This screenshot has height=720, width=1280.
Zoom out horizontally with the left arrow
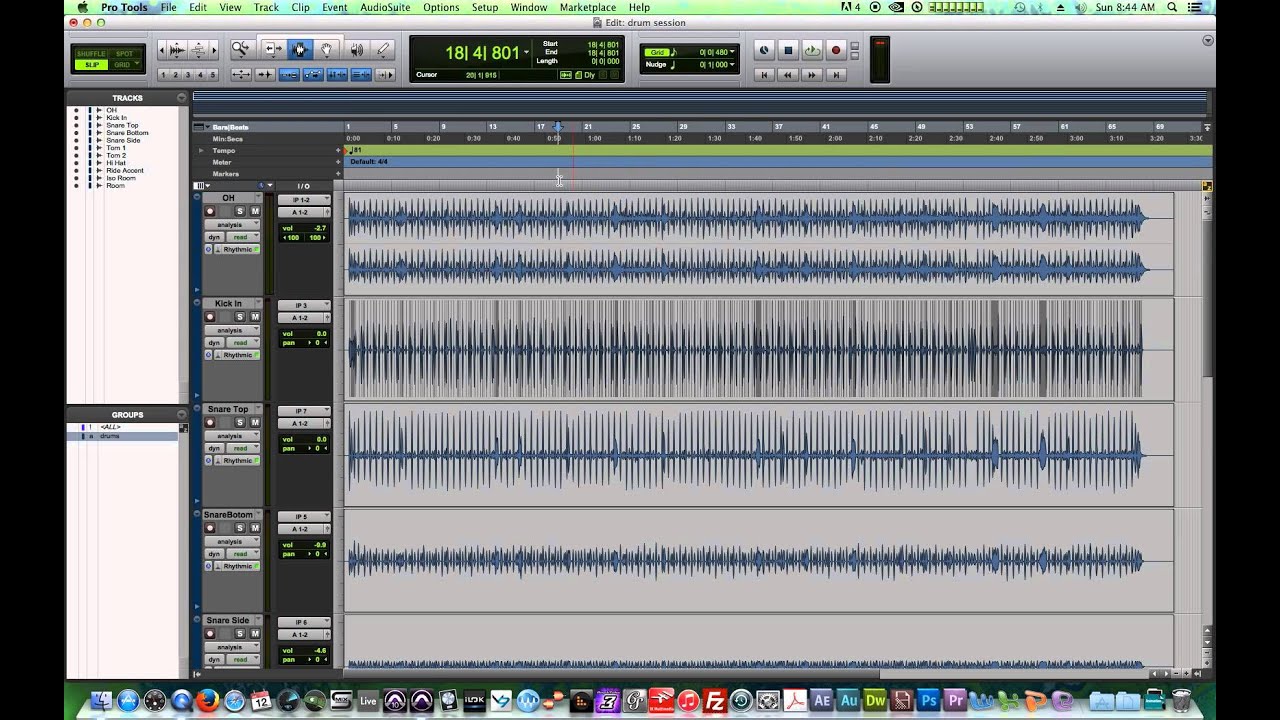click(164, 49)
